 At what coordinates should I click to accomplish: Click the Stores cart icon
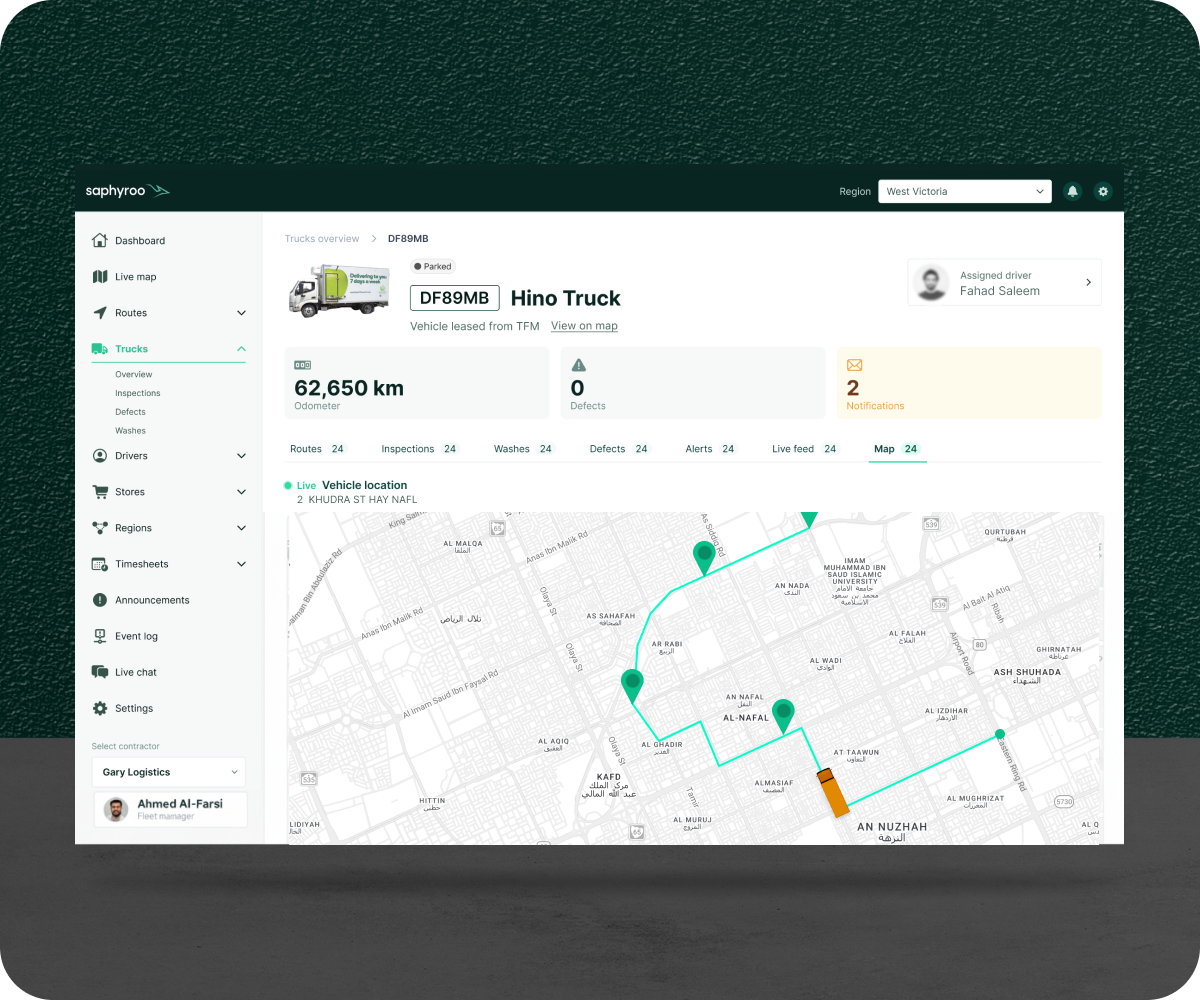pyautogui.click(x=99, y=491)
